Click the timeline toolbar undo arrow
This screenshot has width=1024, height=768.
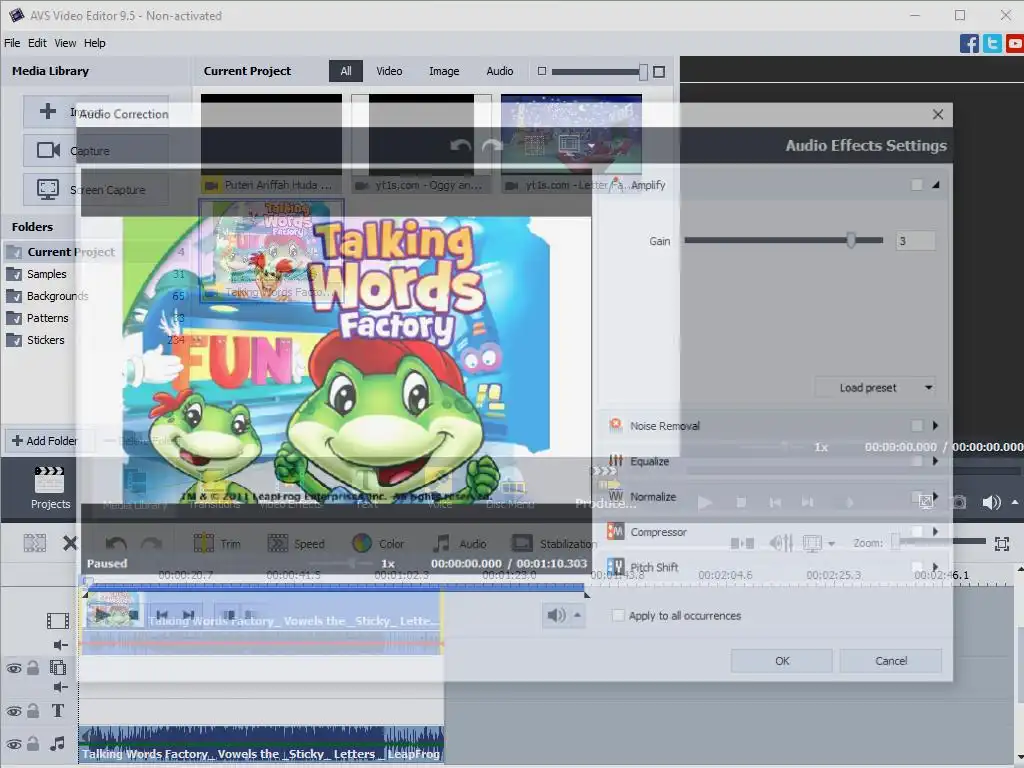coord(116,543)
